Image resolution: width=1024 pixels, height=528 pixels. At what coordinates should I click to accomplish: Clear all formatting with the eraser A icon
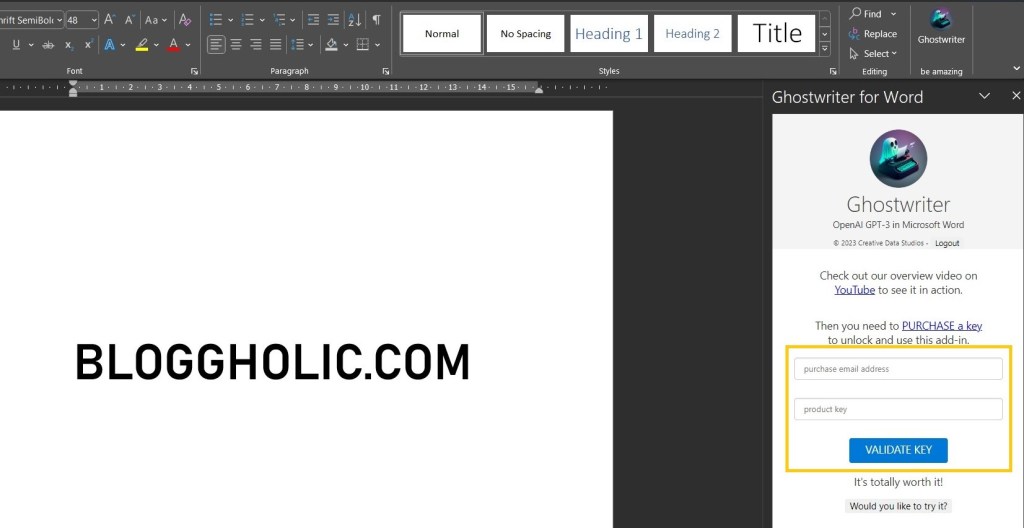pos(185,20)
